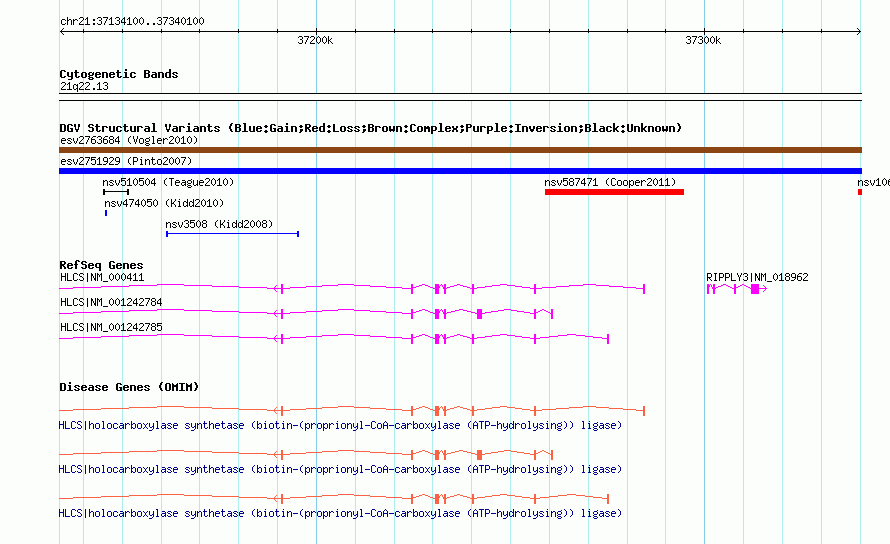Open the nsv474050 (Kidd2010) label

pyautogui.click(x=164, y=203)
